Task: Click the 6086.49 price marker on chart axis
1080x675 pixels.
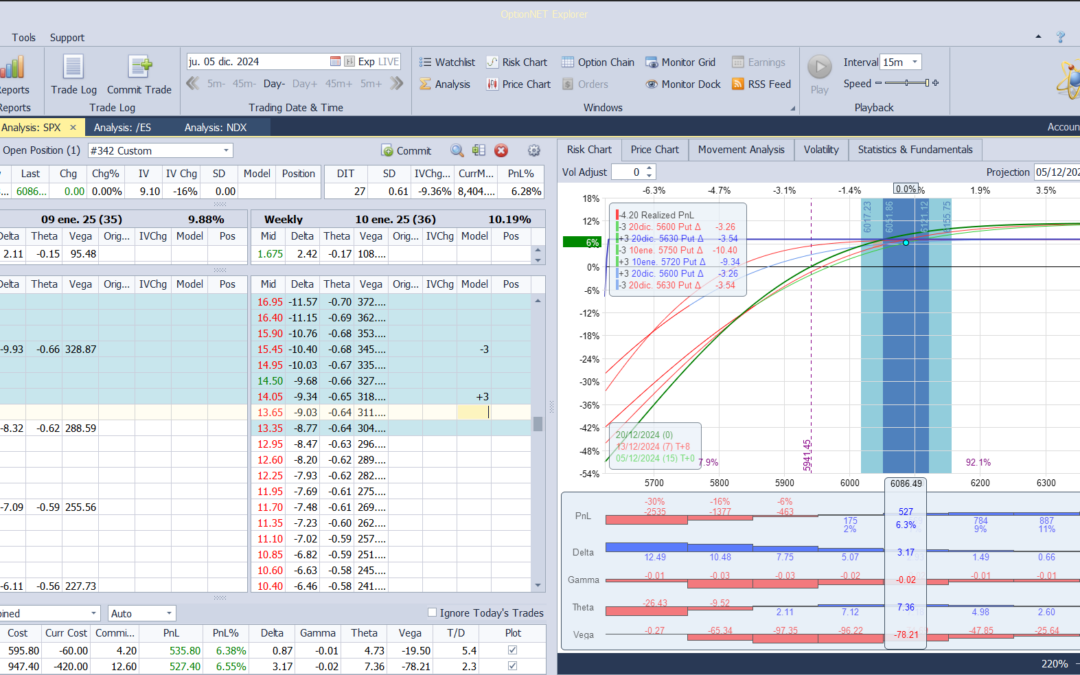Action: (x=906, y=484)
